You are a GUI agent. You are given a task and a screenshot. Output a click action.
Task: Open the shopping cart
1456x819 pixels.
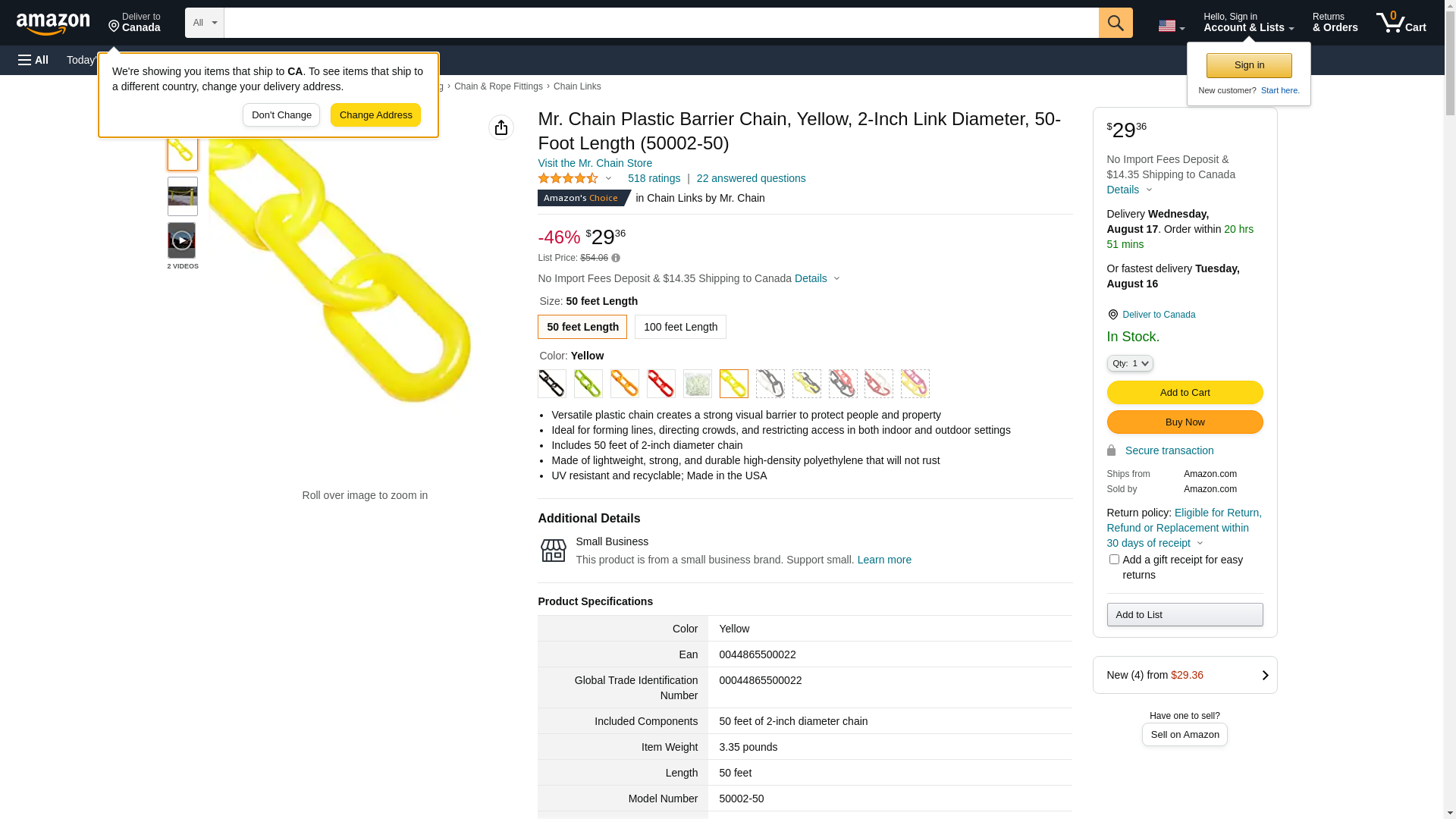click(x=1401, y=23)
